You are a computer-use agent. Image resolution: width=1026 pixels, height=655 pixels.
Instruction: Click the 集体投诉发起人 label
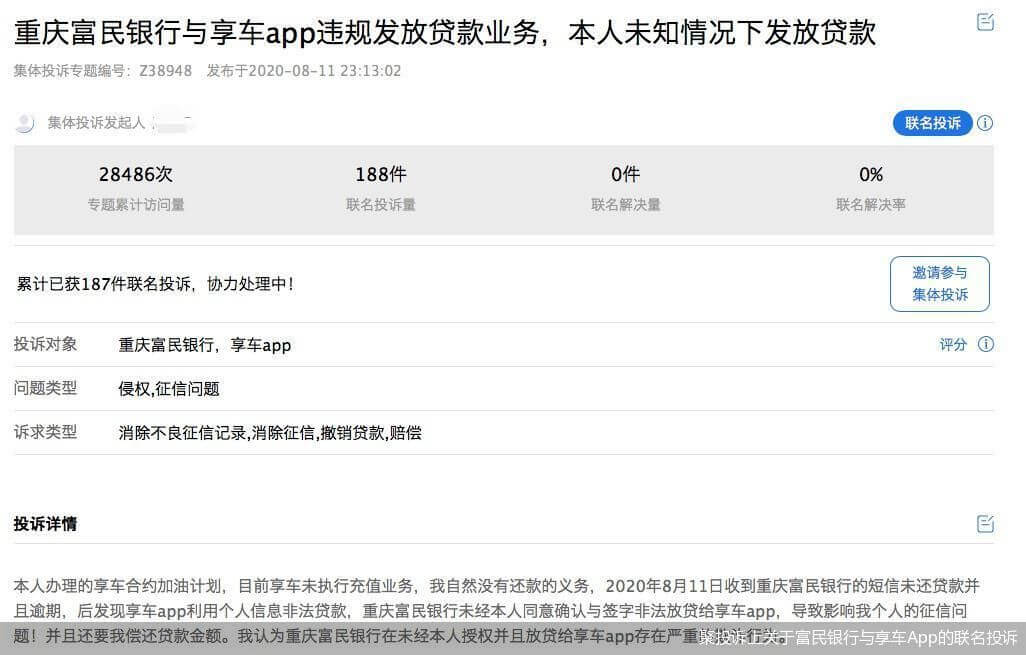pos(96,122)
